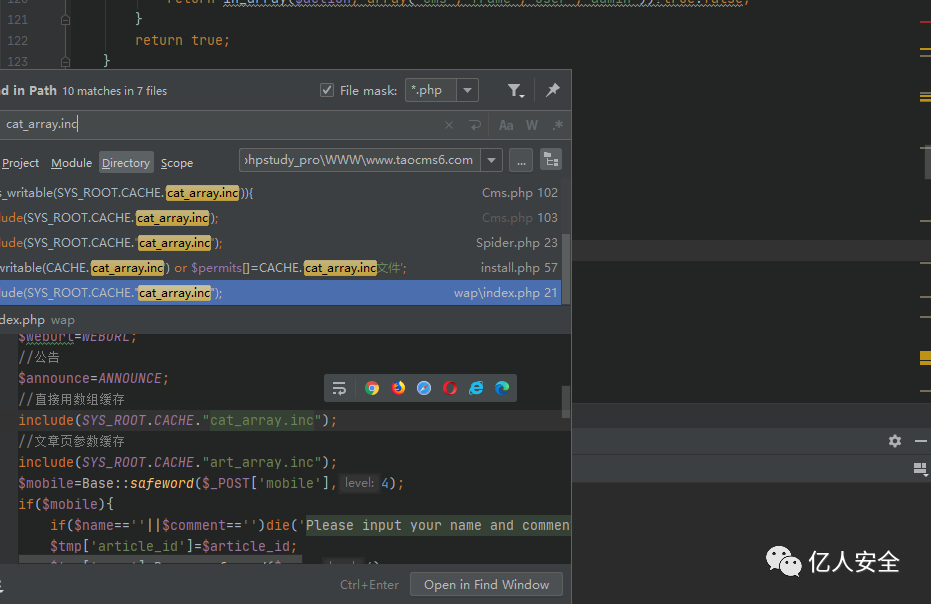Click the www.taocms6.com directory path field
Screen dimensions: 931x604
pyautogui.click(x=360, y=160)
